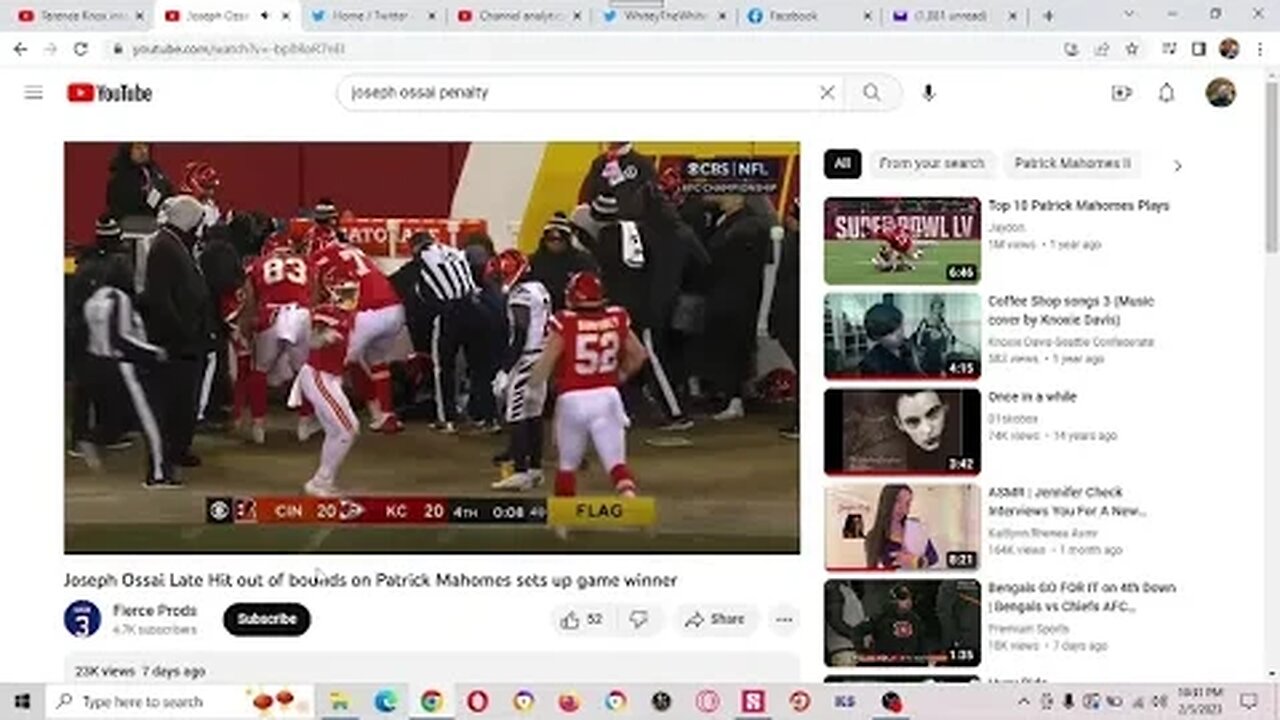Switch to the Home / Twitter tab
Viewport: 1280px width, 720px height.
pos(372,16)
